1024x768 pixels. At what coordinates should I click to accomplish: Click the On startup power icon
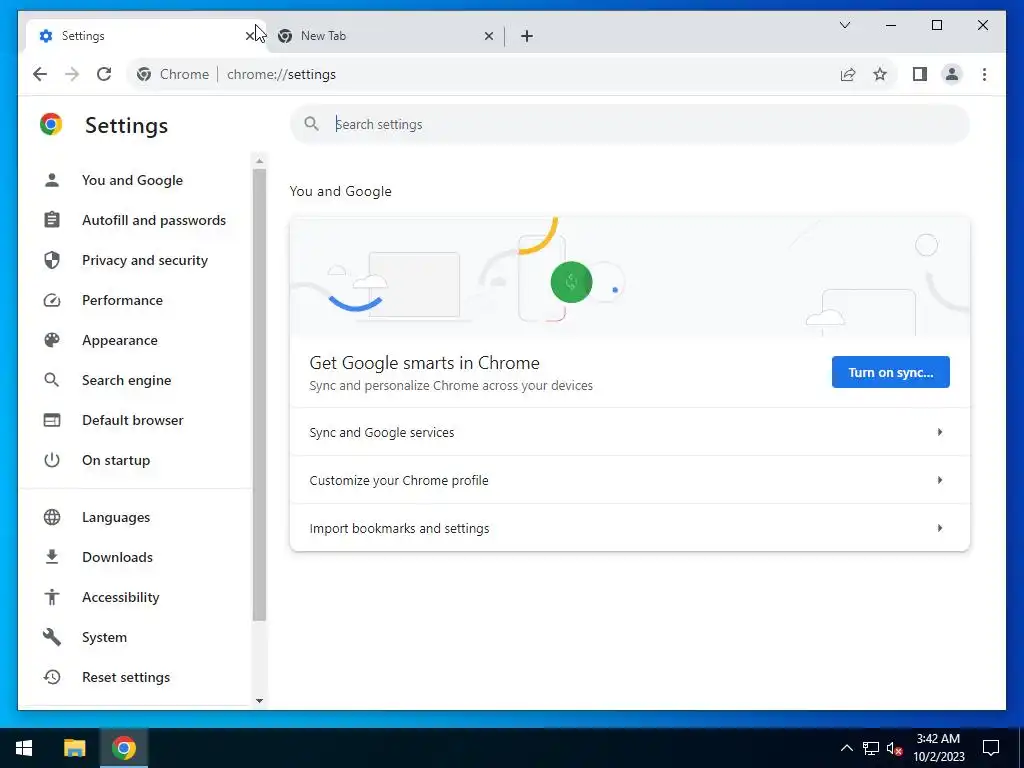click(52, 460)
